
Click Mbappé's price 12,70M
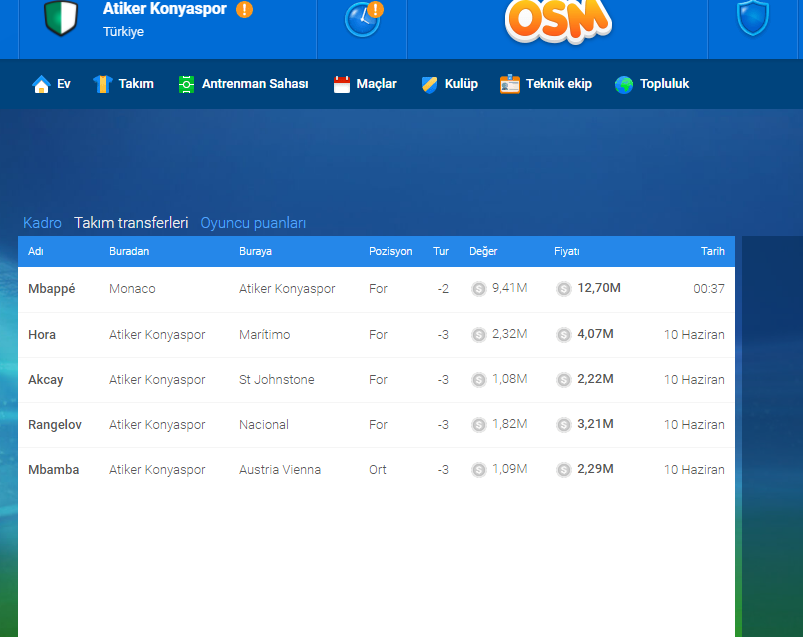pyautogui.click(x=599, y=288)
